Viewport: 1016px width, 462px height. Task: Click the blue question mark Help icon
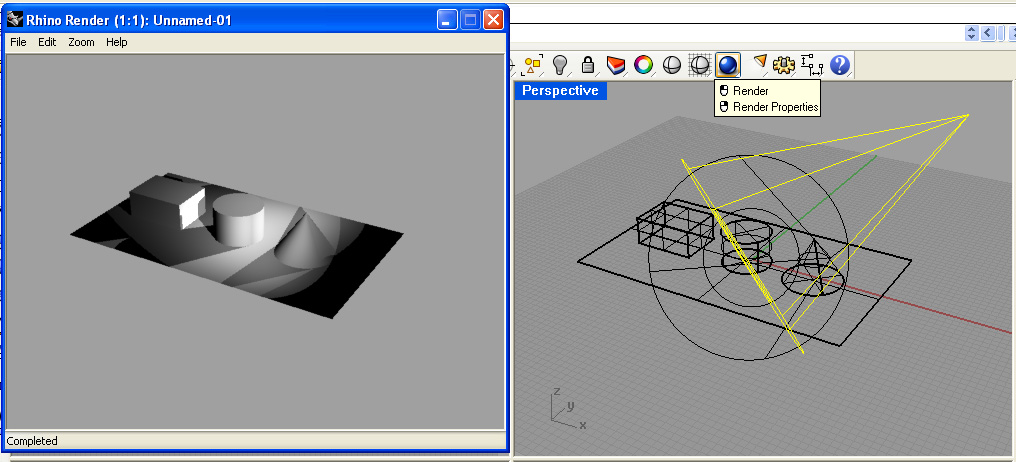[839, 65]
